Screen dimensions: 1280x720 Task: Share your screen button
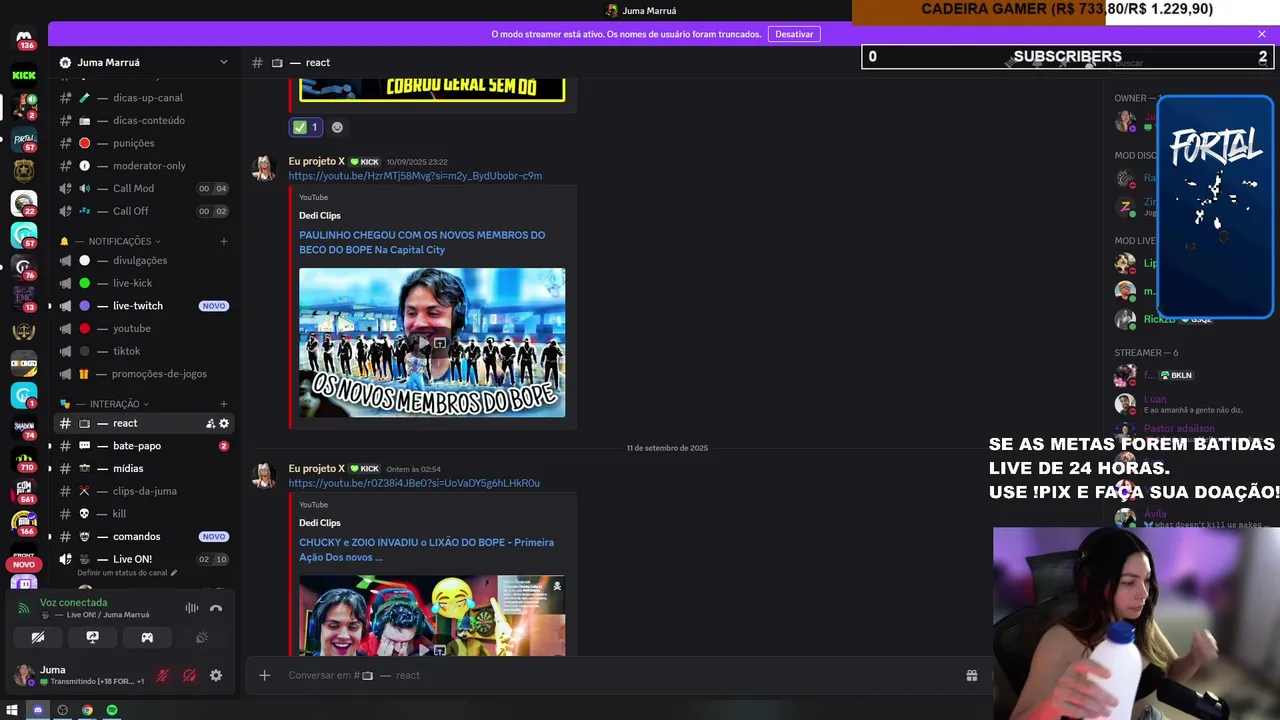(92, 637)
